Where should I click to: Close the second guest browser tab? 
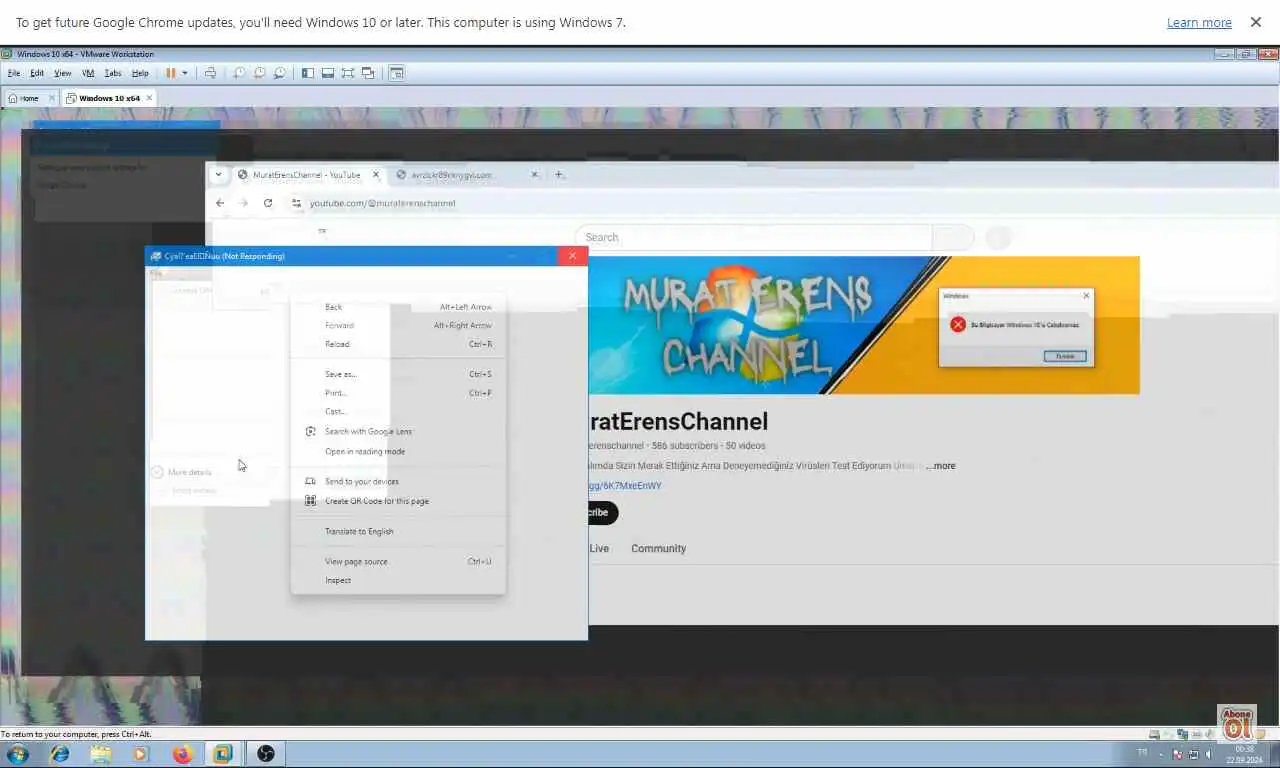[x=534, y=175]
